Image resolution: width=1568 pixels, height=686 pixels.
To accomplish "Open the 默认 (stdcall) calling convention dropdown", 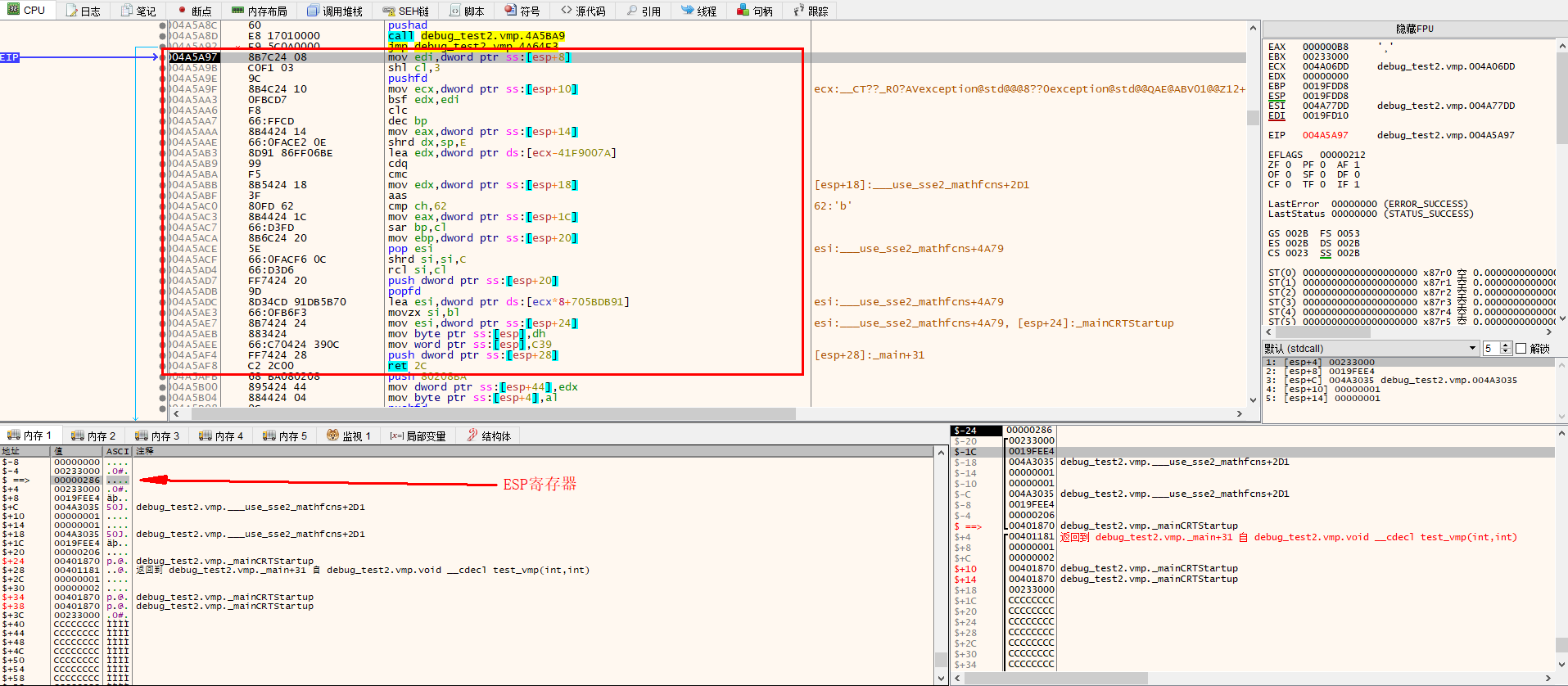I will (x=1371, y=349).
